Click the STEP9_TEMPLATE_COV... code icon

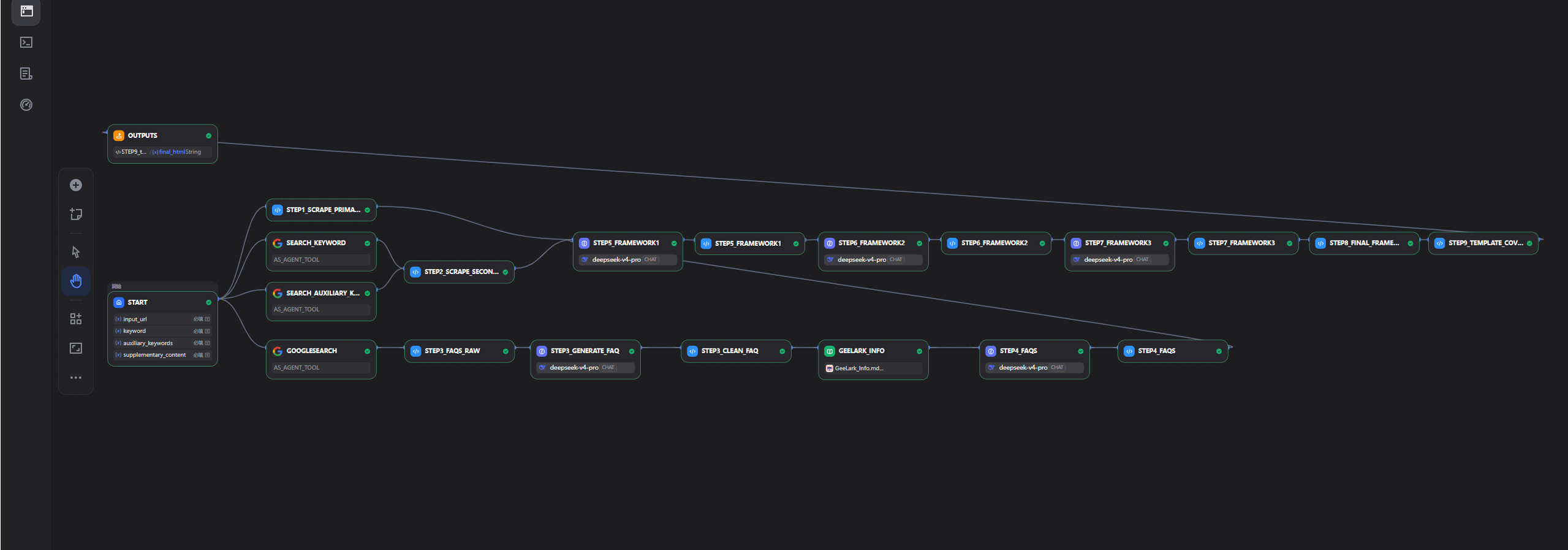pos(1440,243)
